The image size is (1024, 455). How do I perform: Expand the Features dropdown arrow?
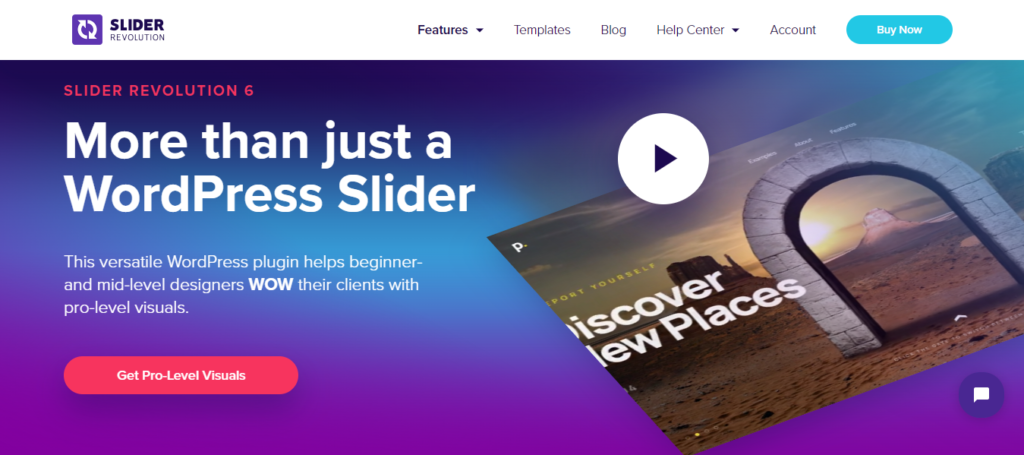coord(479,30)
